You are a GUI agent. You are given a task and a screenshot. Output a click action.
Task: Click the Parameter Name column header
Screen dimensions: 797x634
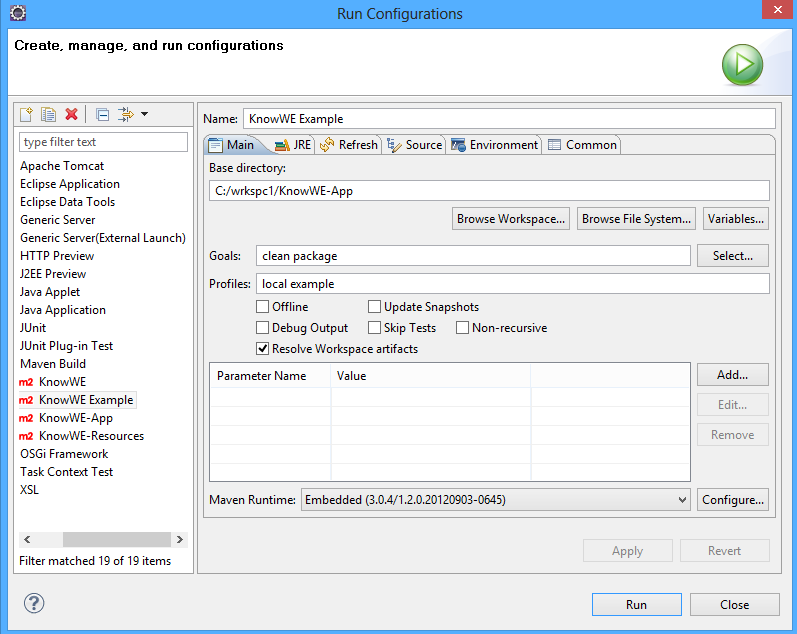point(270,376)
